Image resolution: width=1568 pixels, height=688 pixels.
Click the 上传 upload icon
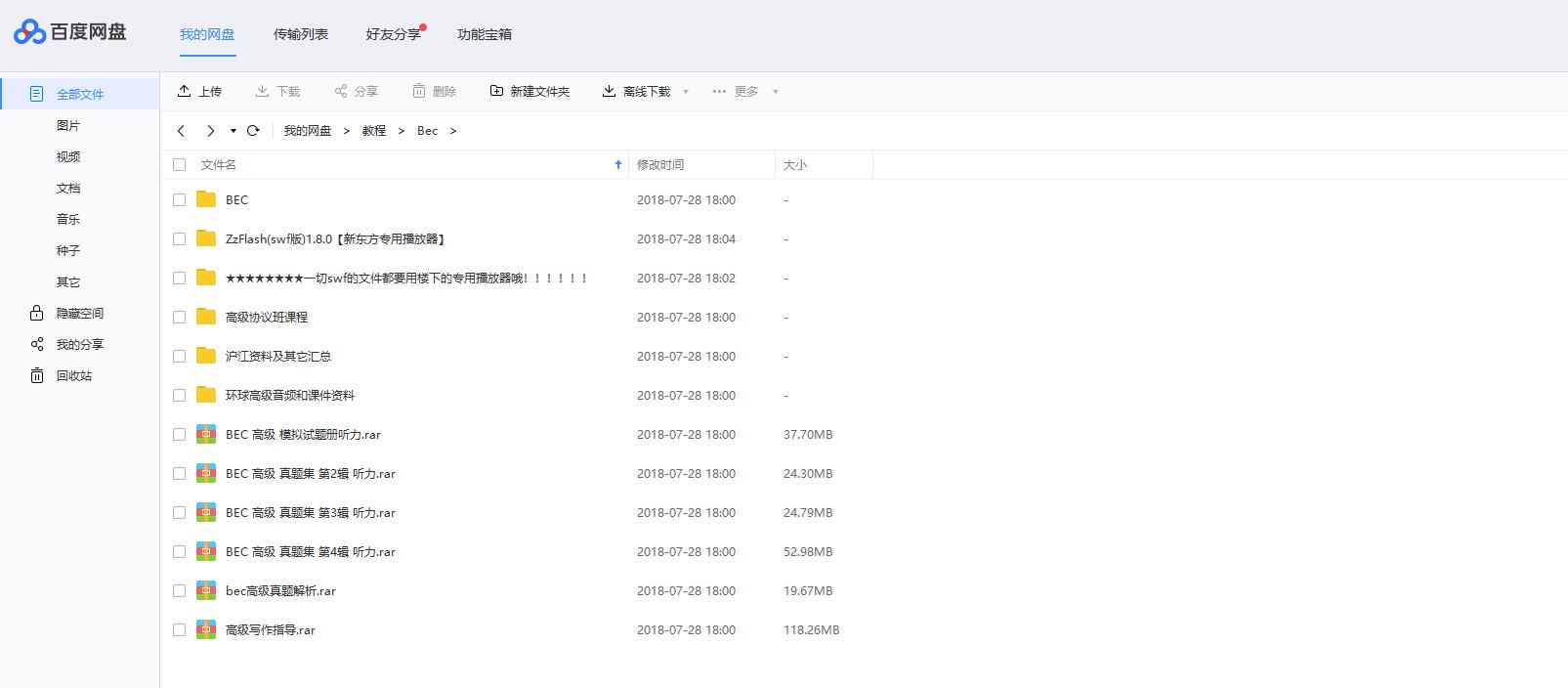pos(184,91)
